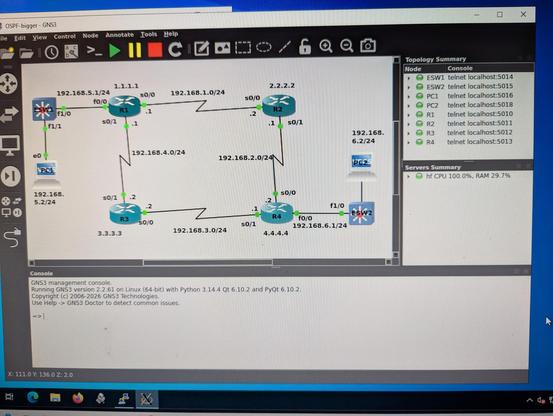Suspend all nodes with yellow pause button
This screenshot has height=416, width=553.
click(135, 50)
